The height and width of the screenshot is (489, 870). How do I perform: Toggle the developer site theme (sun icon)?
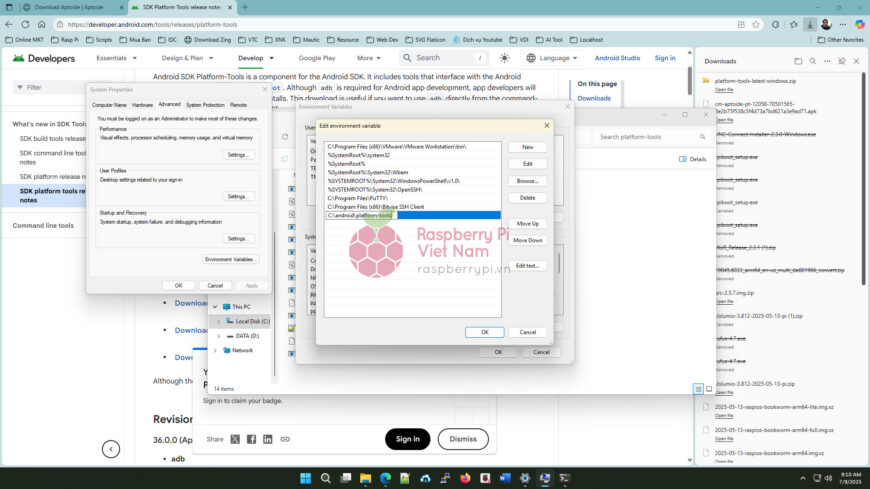point(504,58)
